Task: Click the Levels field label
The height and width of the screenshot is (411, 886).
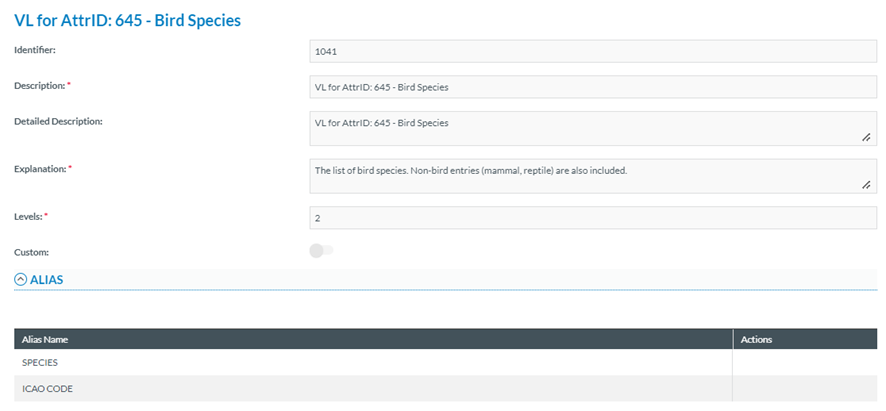Action: pos(31,216)
